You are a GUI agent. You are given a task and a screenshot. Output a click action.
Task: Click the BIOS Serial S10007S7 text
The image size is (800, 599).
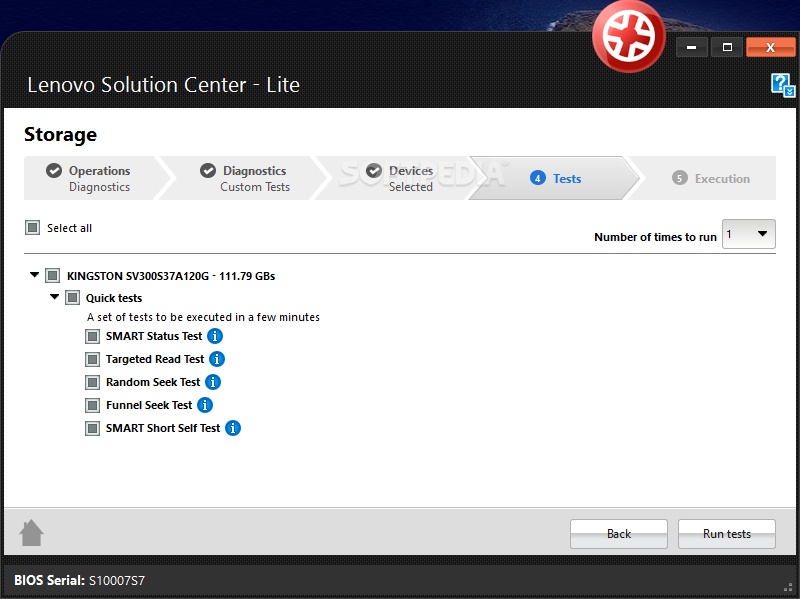click(79, 581)
